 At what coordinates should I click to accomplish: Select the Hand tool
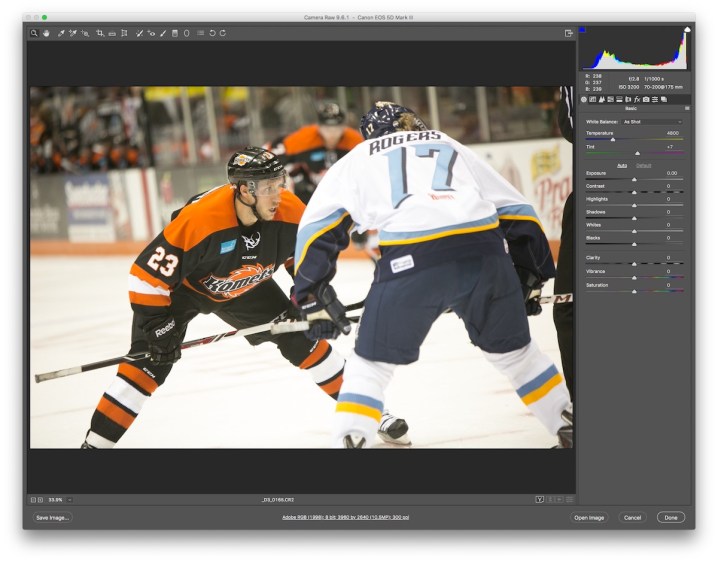(45, 33)
